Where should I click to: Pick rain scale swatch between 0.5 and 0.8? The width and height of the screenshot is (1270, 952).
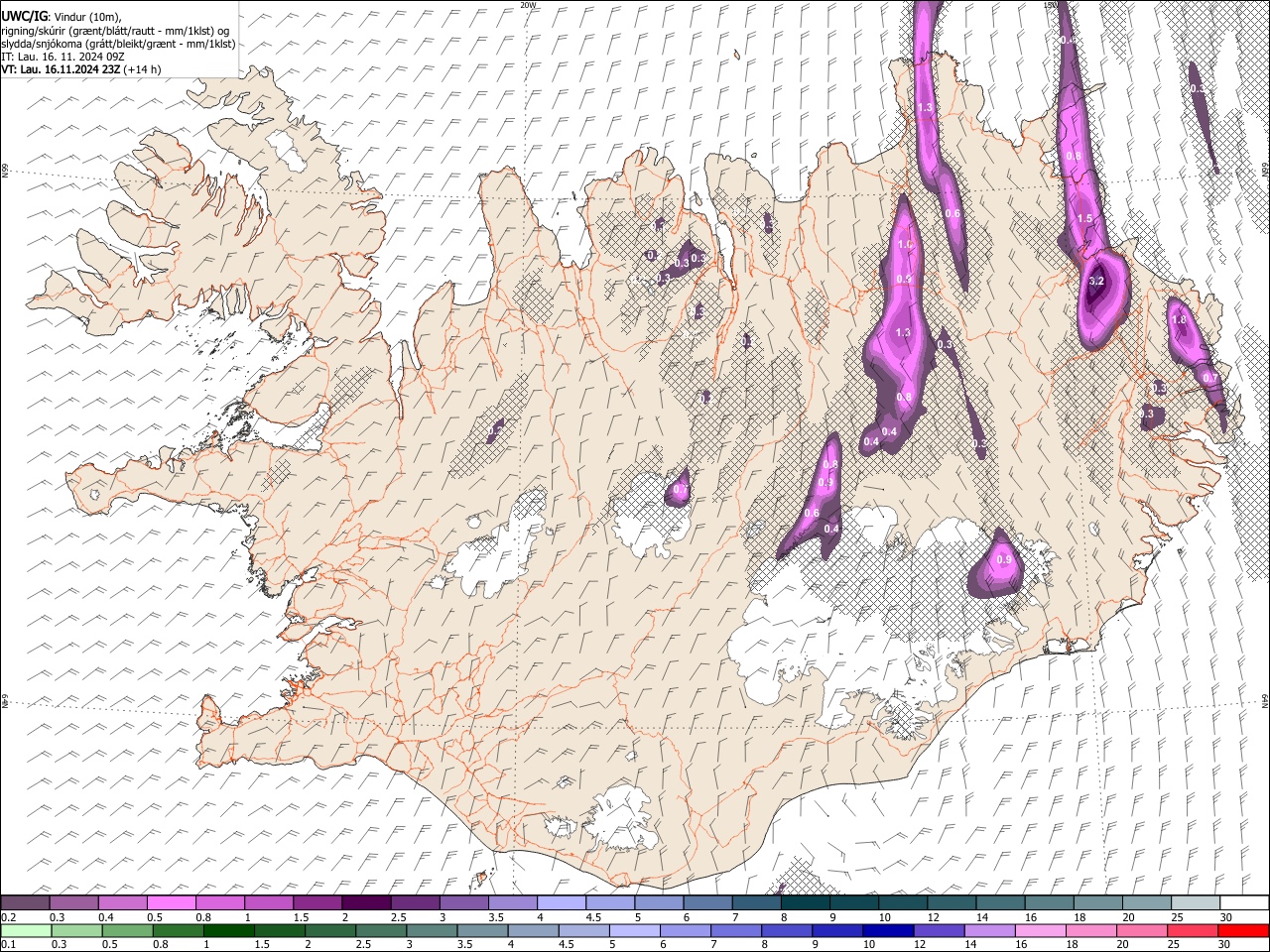[x=127, y=930]
